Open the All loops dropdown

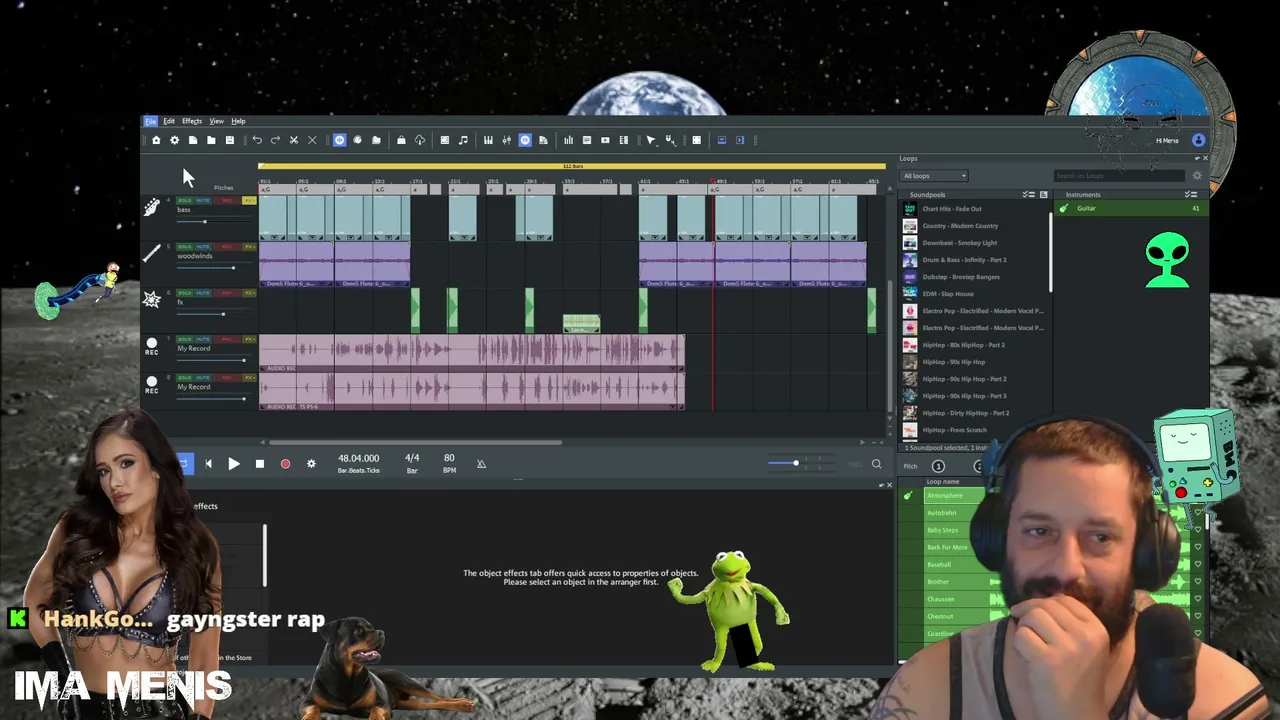click(934, 176)
